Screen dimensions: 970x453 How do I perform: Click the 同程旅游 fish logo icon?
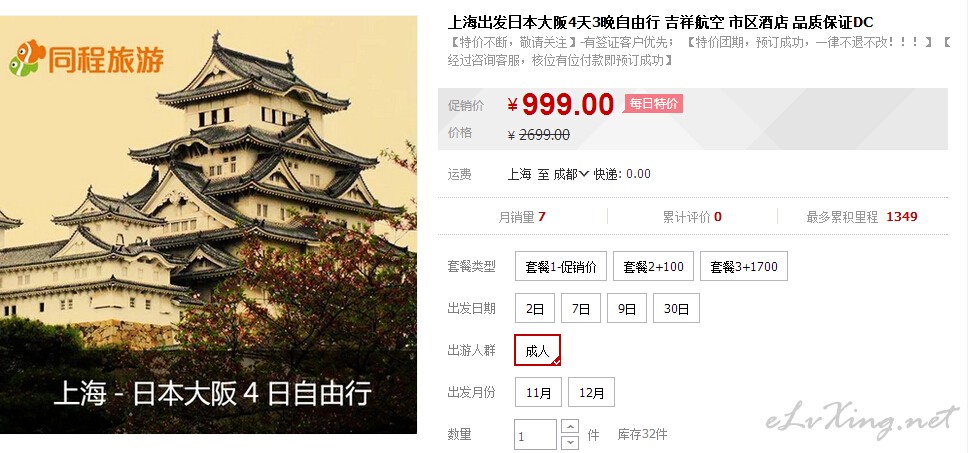coord(27,59)
